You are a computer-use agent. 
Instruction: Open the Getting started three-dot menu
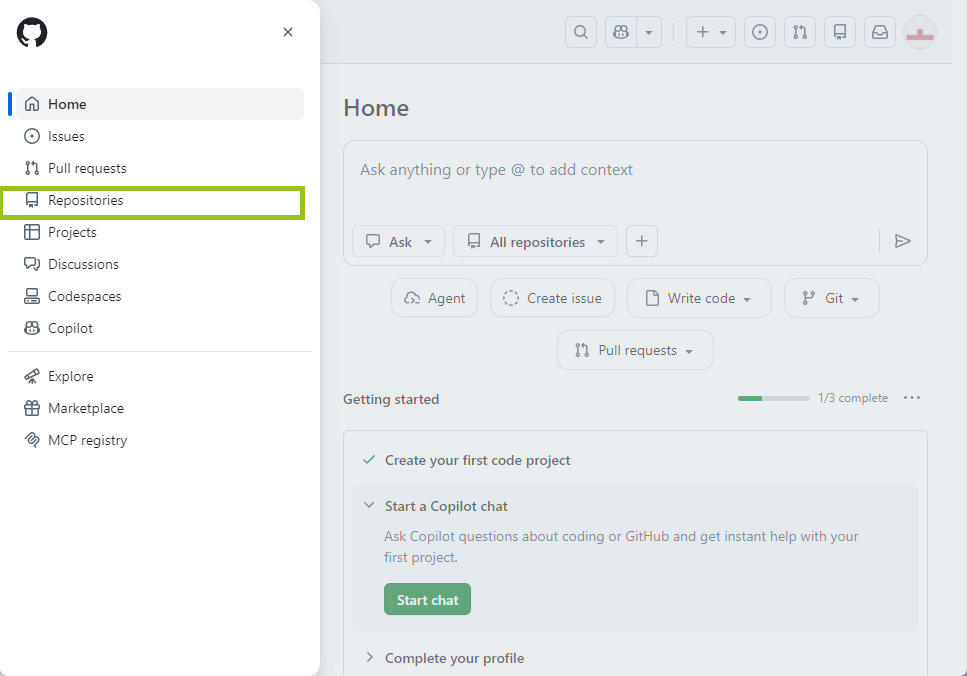coord(911,398)
